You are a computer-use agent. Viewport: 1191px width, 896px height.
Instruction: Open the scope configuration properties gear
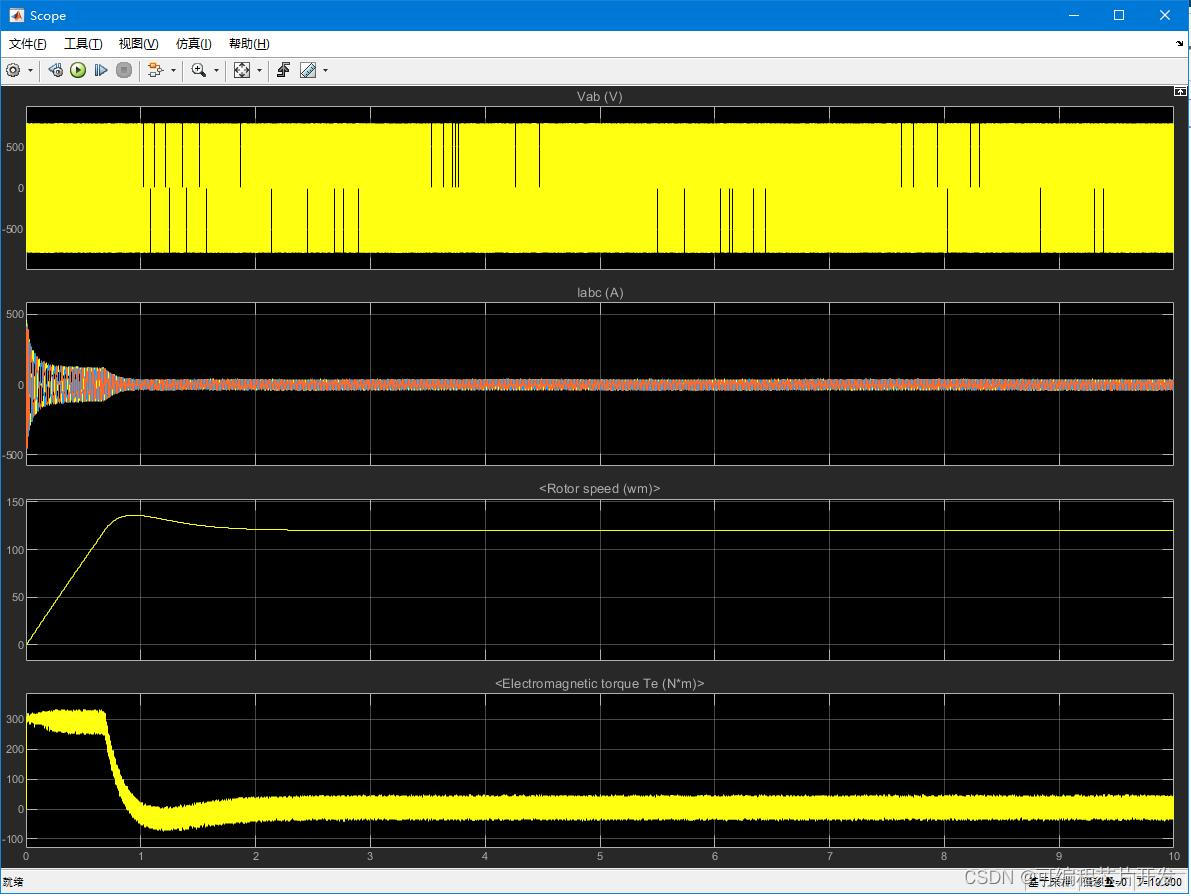click(x=13, y=71)
